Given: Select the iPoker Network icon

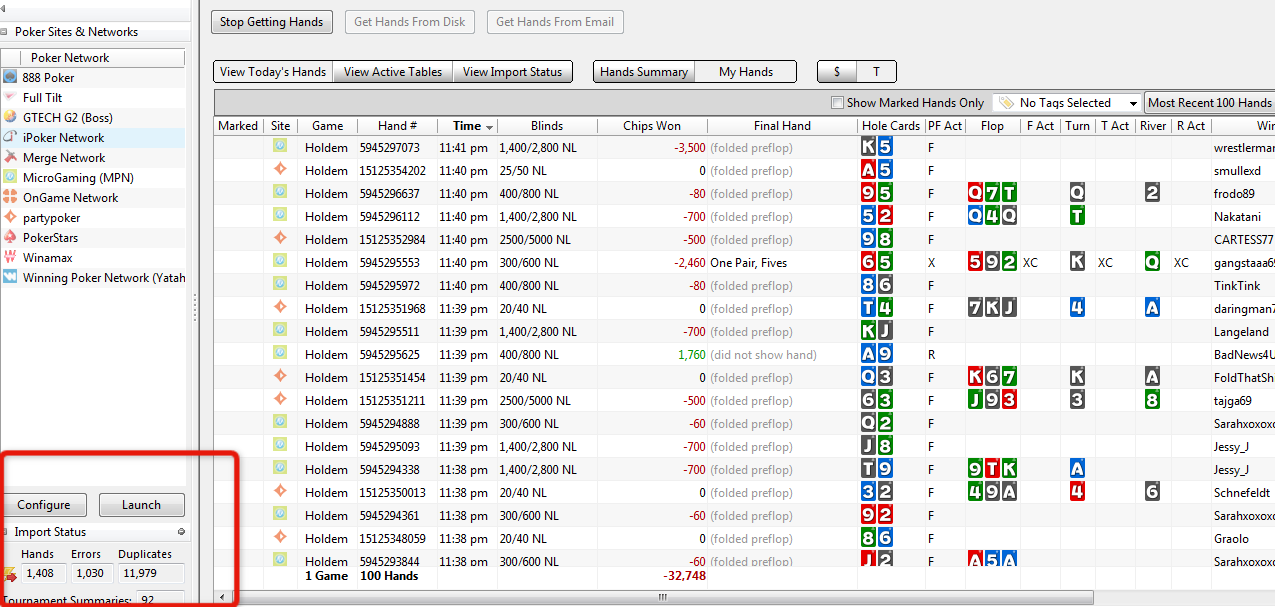Looking at the screenshot, I should tap(10, 137).
